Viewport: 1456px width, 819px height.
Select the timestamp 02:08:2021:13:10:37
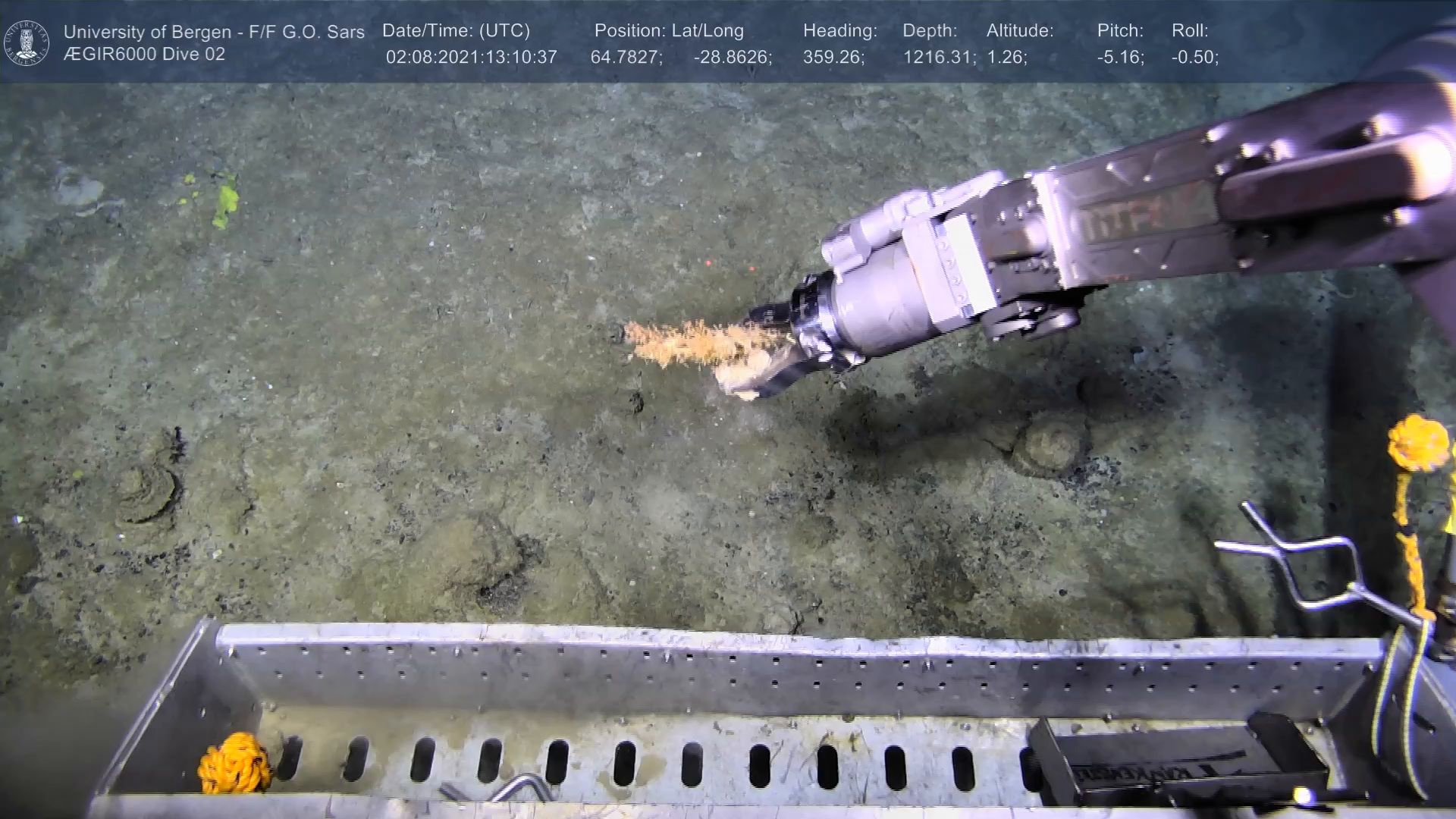tap(471, 57)
